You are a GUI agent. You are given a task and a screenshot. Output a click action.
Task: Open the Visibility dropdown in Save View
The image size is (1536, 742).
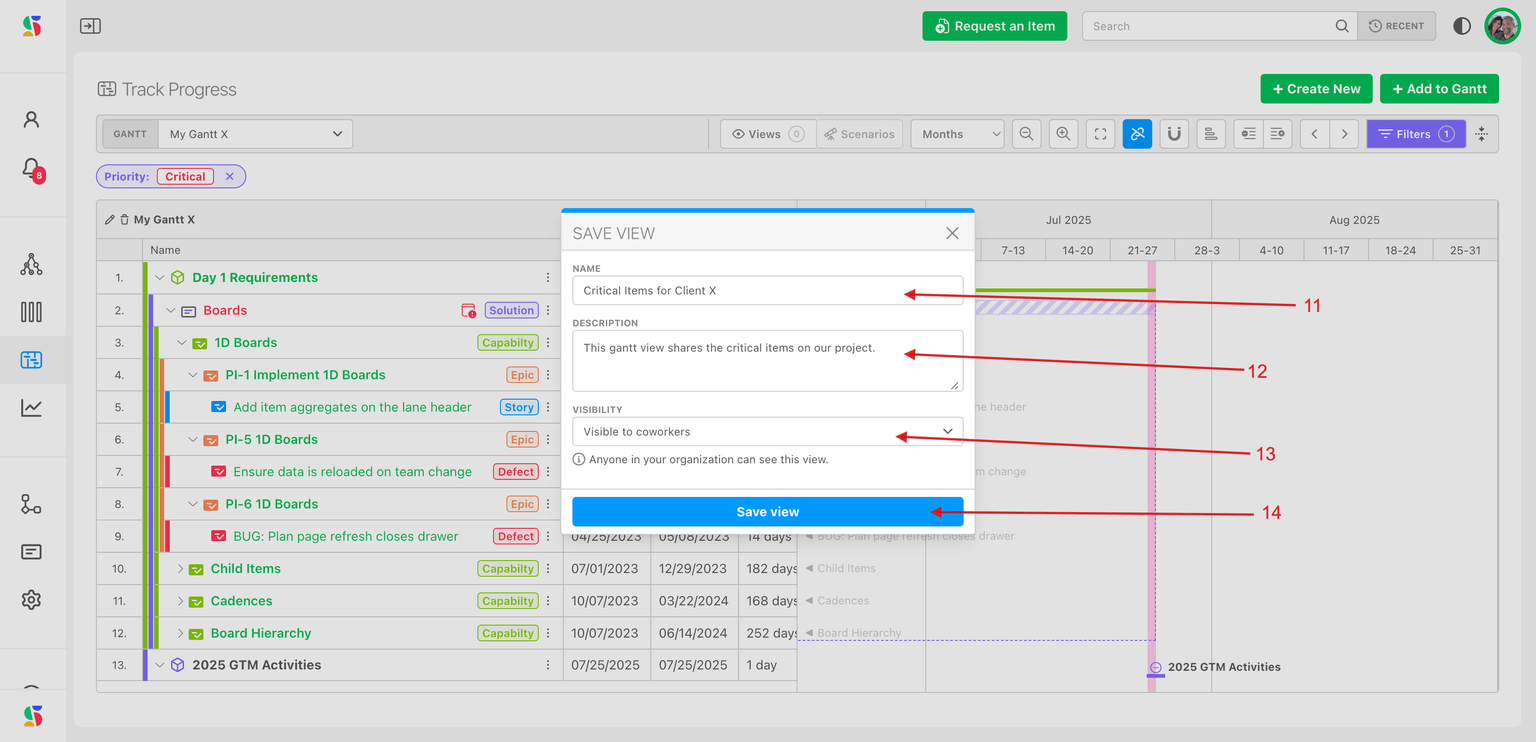coord(767,432)
